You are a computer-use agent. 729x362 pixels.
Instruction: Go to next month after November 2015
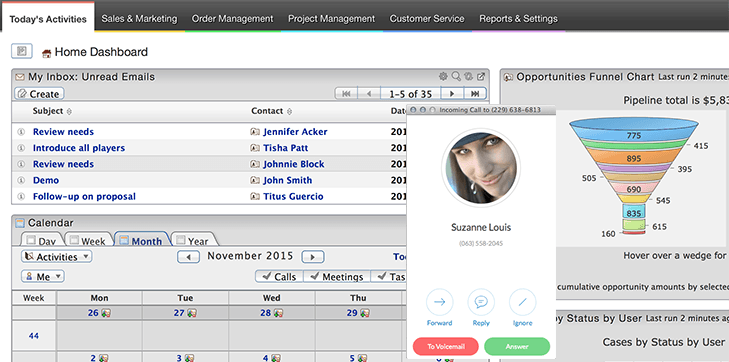(x=313, y=257)
